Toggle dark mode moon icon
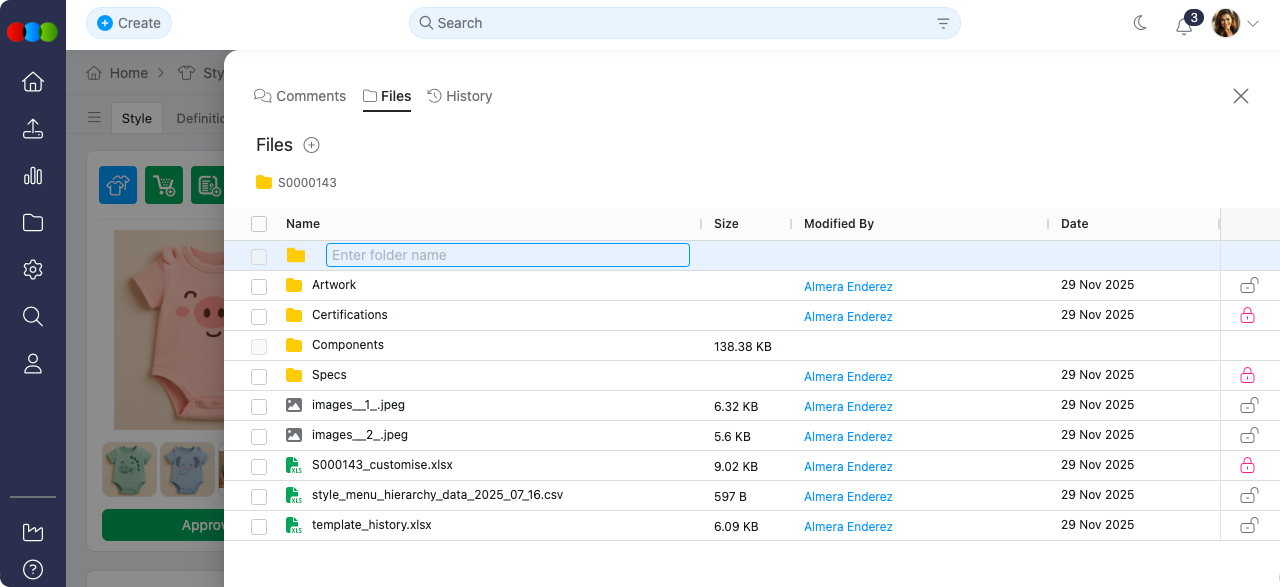 tap(1140, 23)
